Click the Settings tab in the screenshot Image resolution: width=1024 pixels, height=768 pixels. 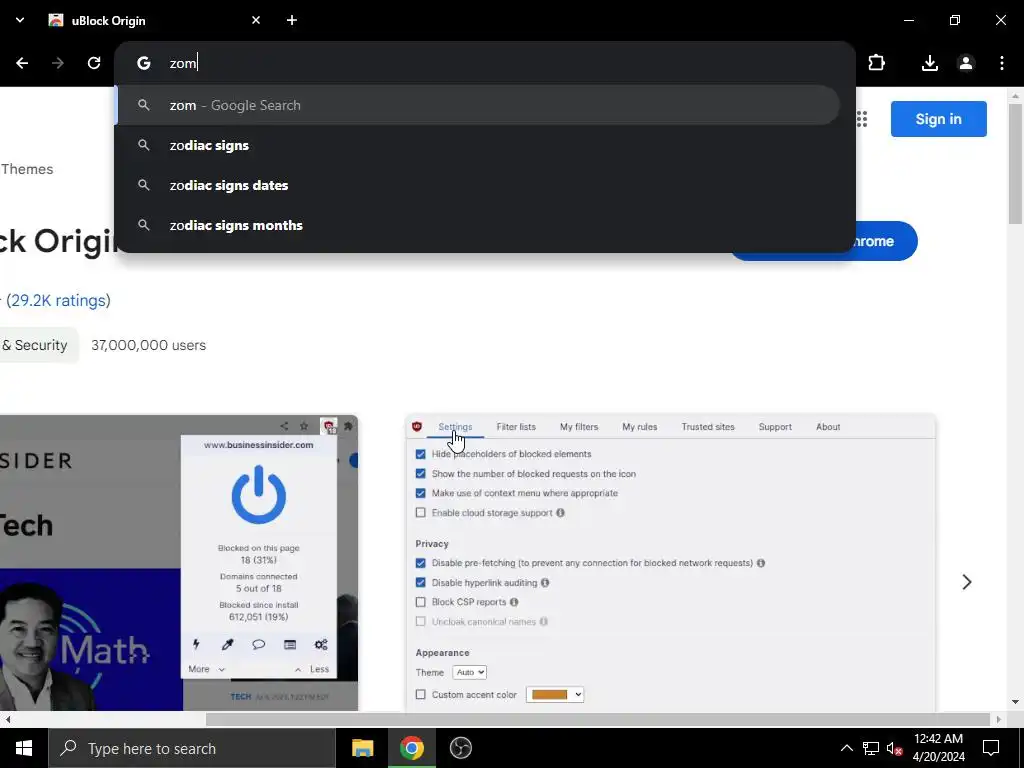[x=455, y=426]
